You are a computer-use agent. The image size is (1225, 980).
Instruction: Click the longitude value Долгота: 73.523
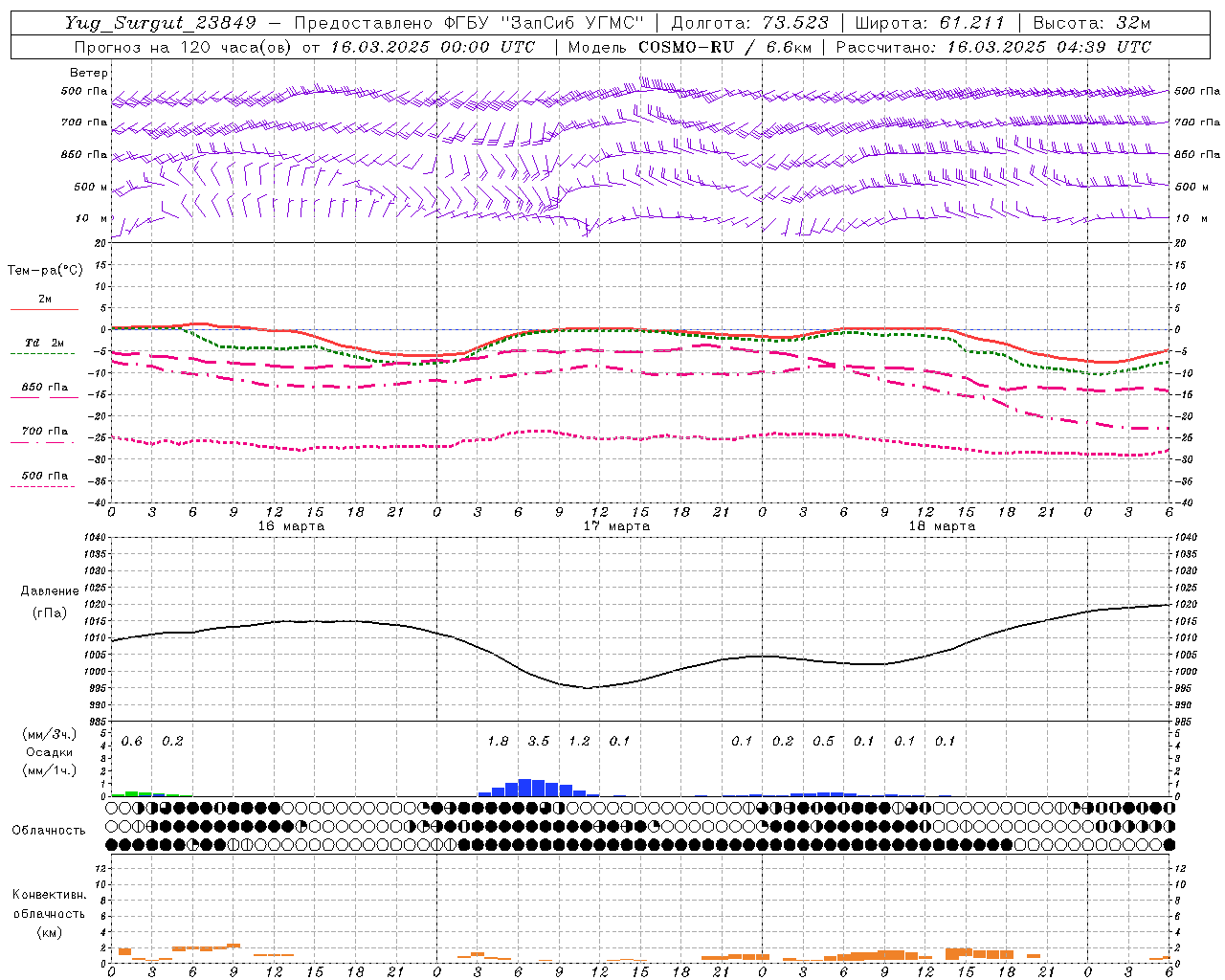[749, 23]
